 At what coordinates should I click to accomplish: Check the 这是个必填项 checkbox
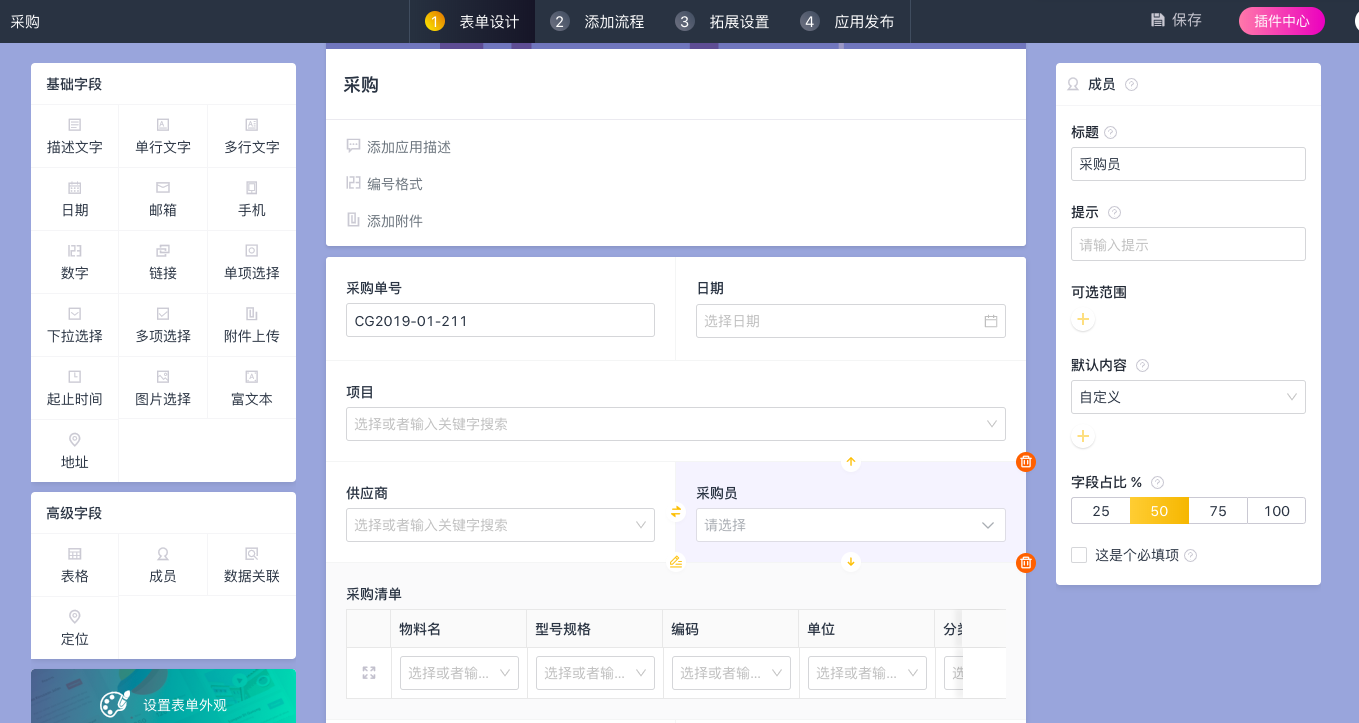(x=1079, y=555)
